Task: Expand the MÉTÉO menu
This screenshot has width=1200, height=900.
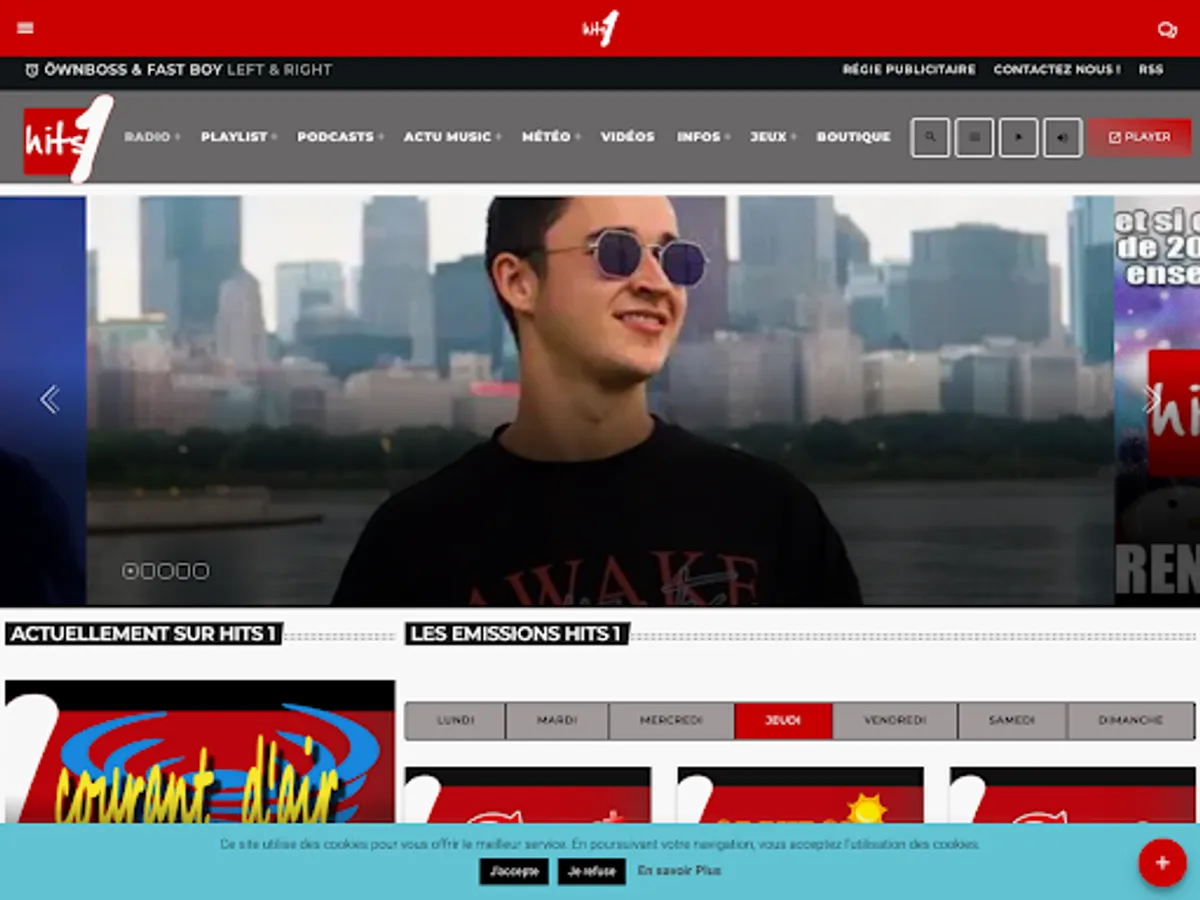Action: coord(551,137)
